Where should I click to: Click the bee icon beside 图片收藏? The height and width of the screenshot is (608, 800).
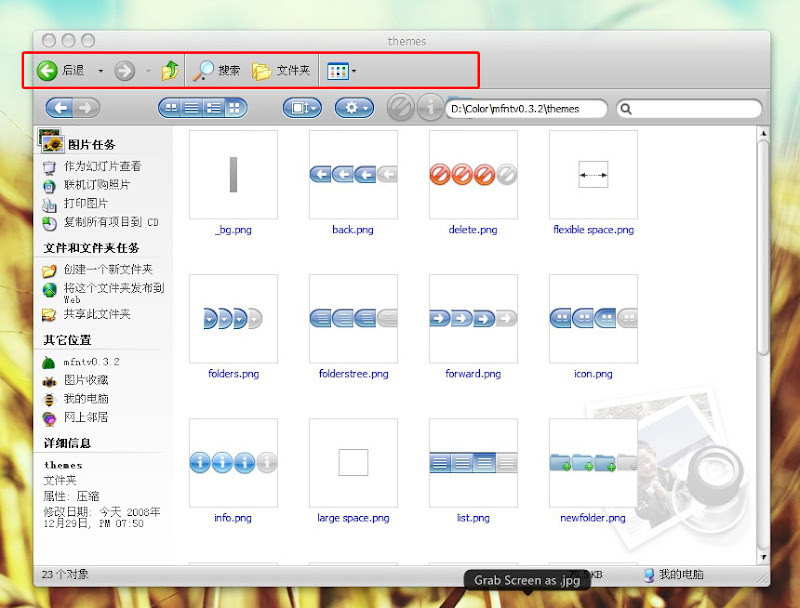(x=49, y=381)
